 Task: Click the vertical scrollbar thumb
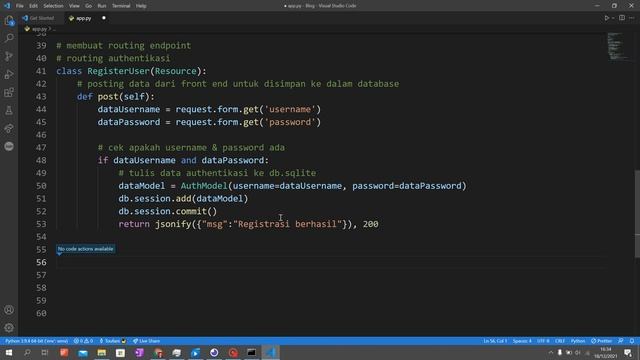[637, 214]
